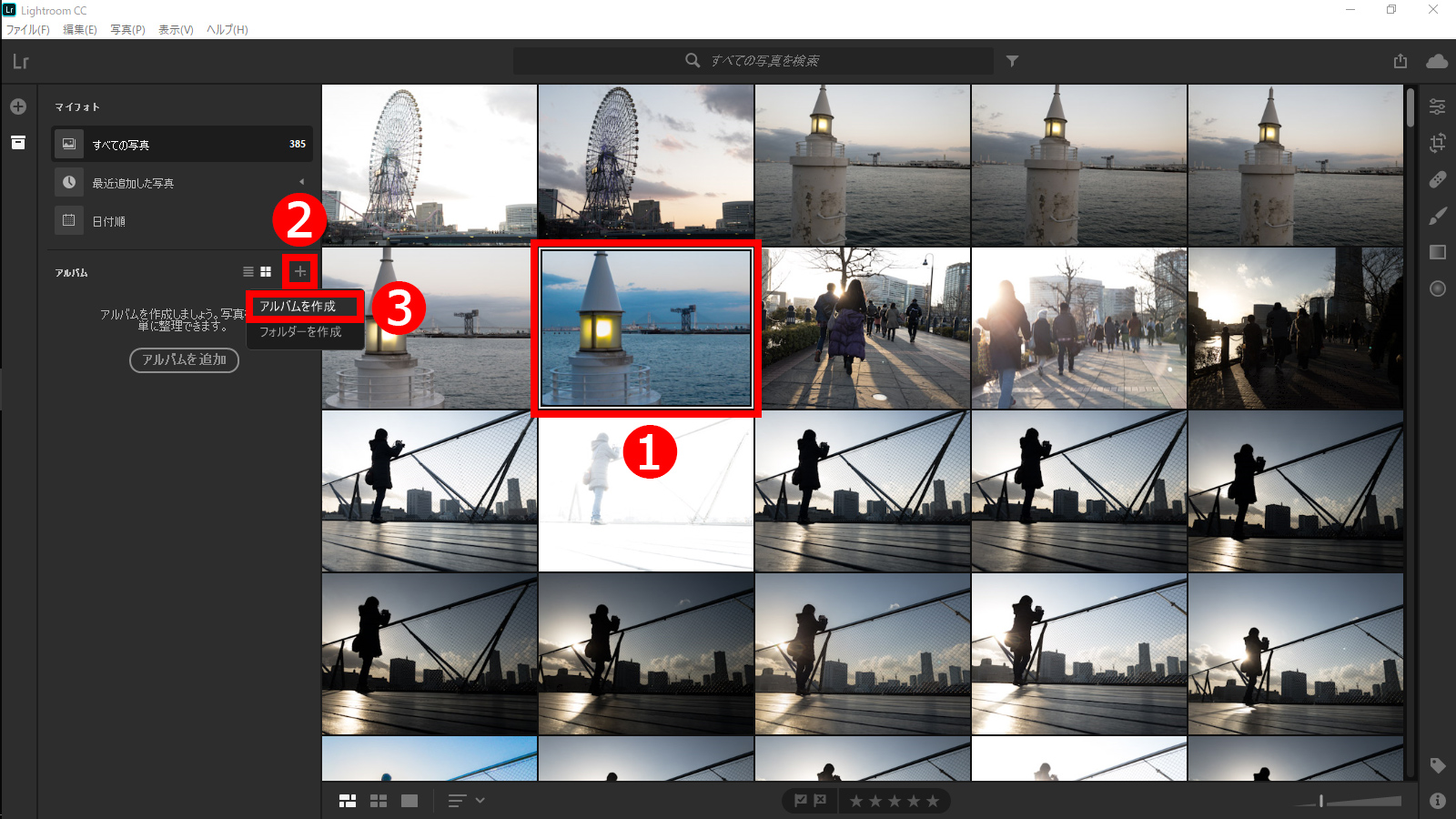Open cloud sync status icon
This screenshot has width=1456, height=819.
pyautogui.click(x=1437, y=61)
